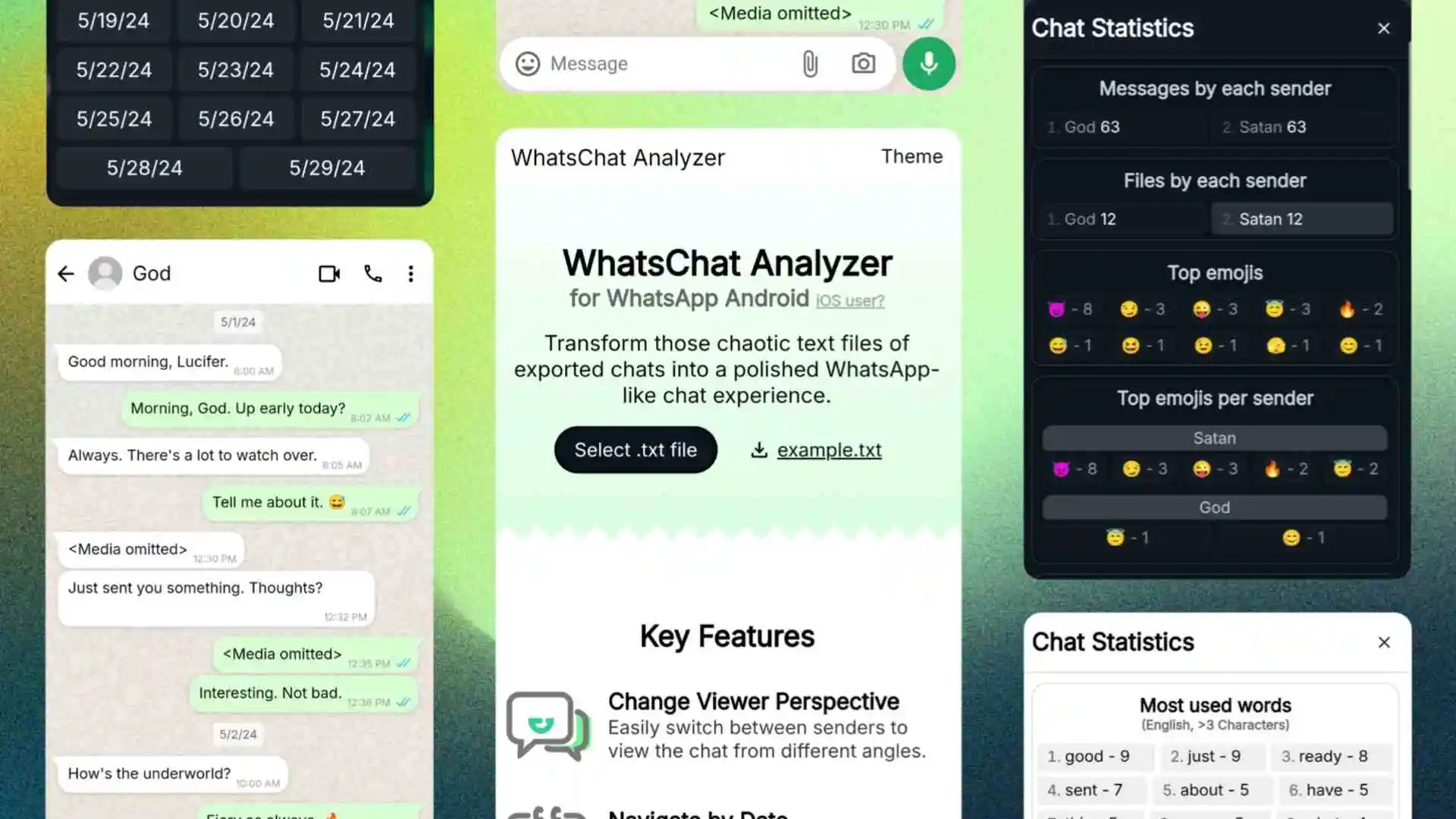Click the back arrow icon in chat
1456x819 pixels.
[x=67, y=273]
